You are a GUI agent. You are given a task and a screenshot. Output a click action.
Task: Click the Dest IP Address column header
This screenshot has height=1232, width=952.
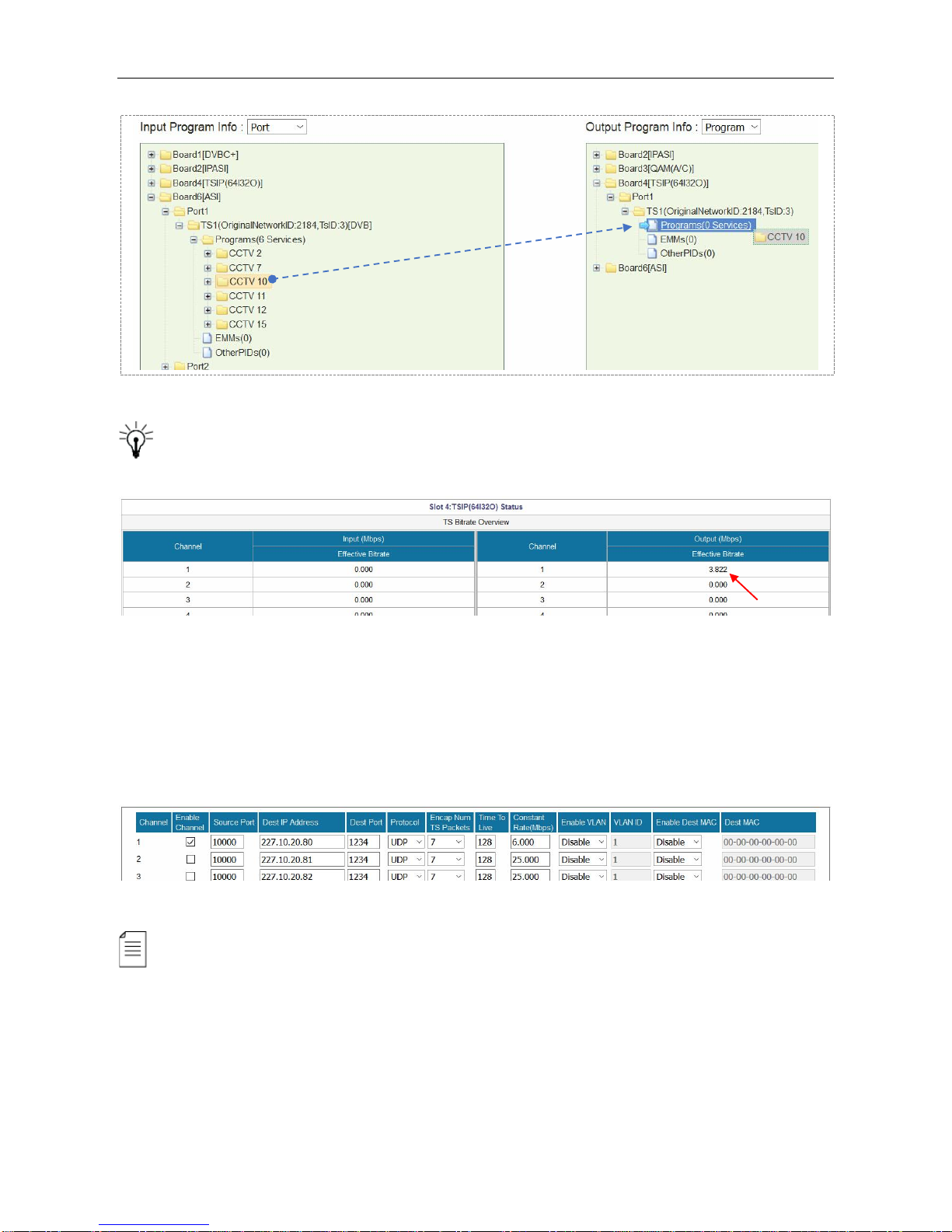point(302,822)
